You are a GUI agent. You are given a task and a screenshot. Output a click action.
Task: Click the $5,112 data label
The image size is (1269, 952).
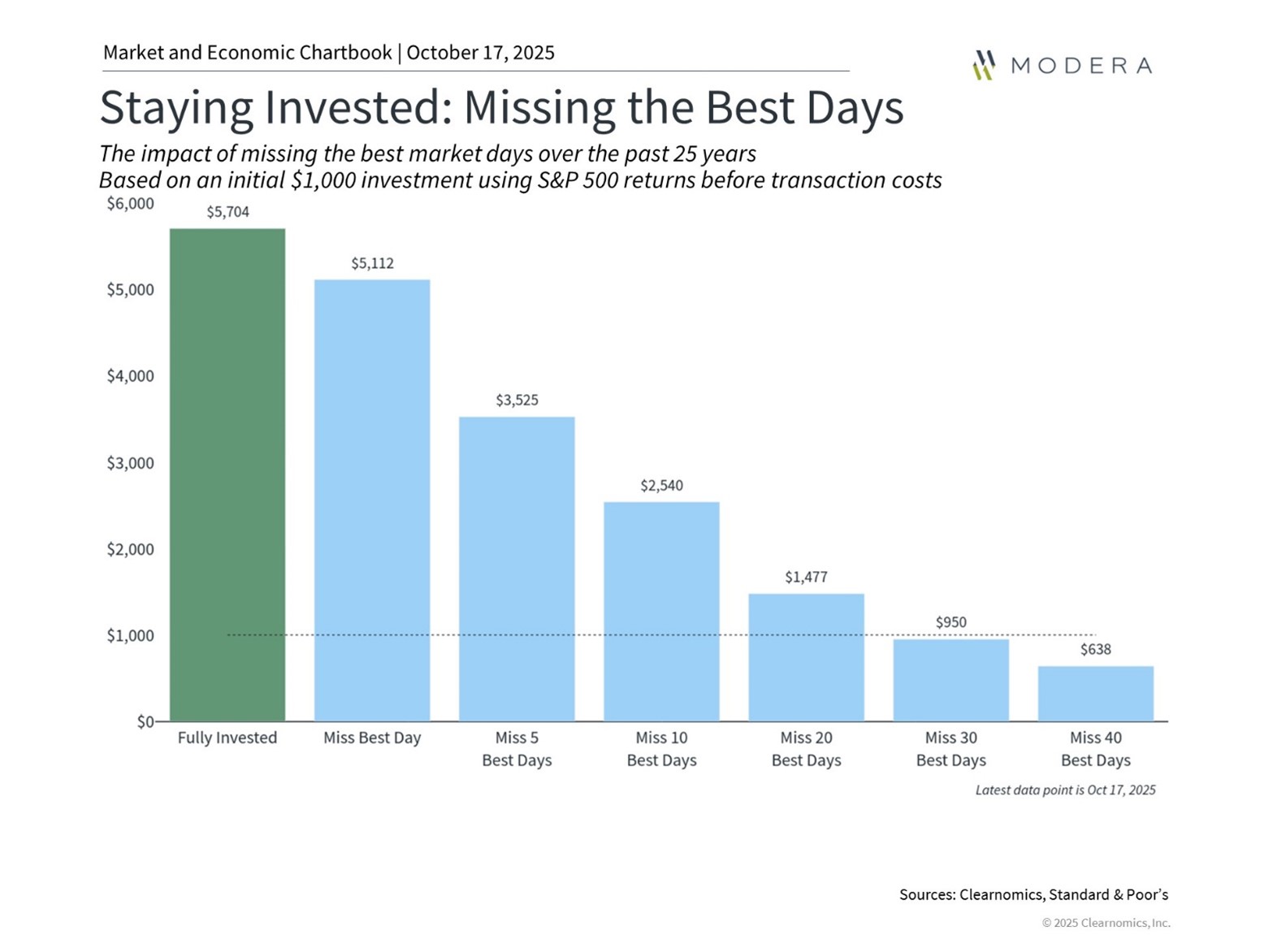372,263
